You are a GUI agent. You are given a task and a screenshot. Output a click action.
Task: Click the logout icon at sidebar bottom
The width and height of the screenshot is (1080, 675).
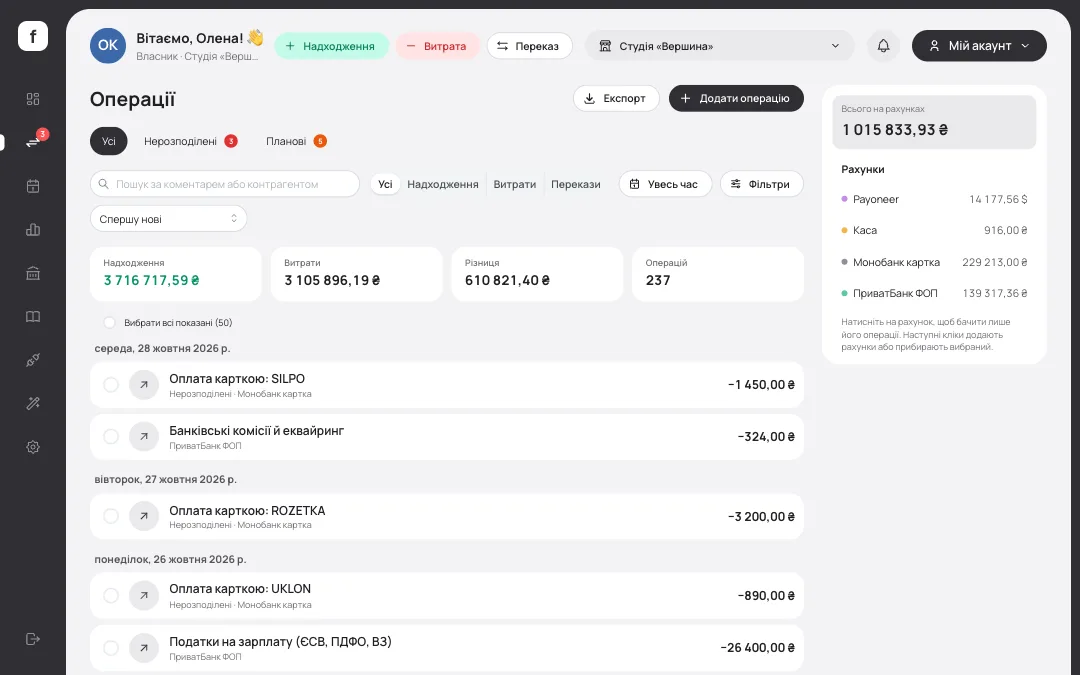(x=32, y=639)
